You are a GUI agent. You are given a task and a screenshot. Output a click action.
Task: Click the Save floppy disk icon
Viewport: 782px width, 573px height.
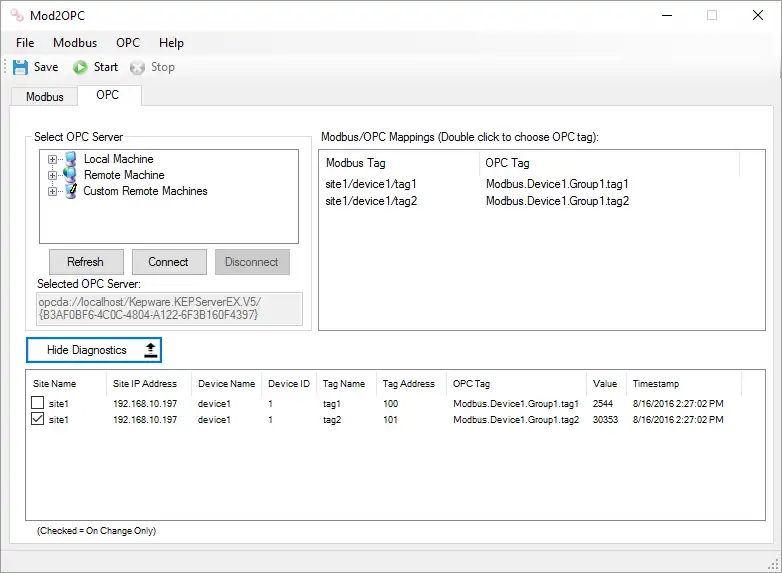pos(20,67)
